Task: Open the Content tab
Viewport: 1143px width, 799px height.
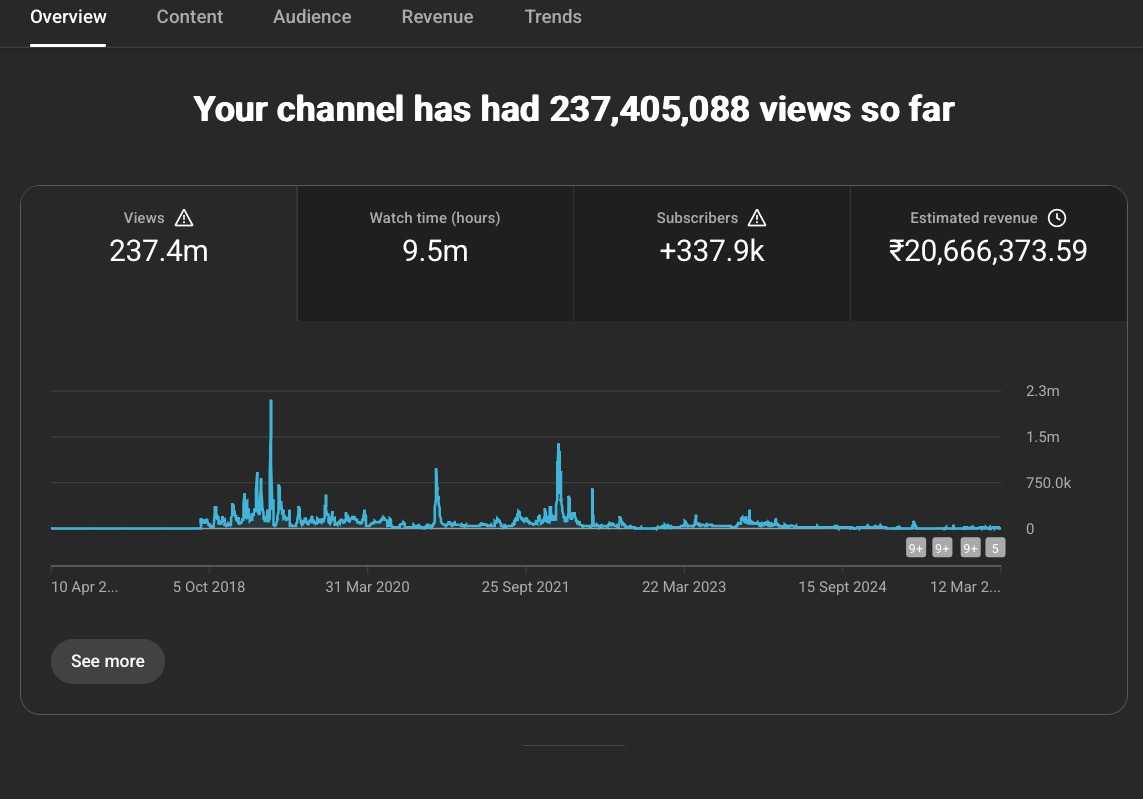Action: point(190,17)
